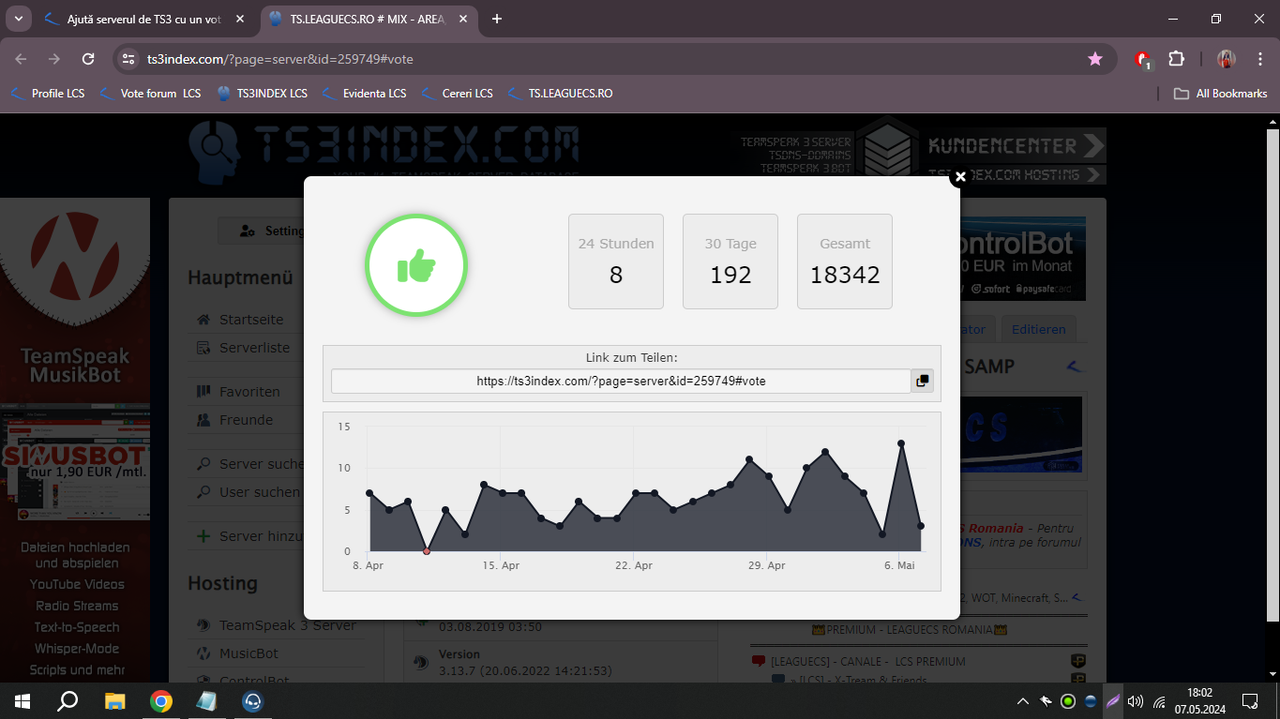Open the Chrome profile avatar

tap(1226, 59)
